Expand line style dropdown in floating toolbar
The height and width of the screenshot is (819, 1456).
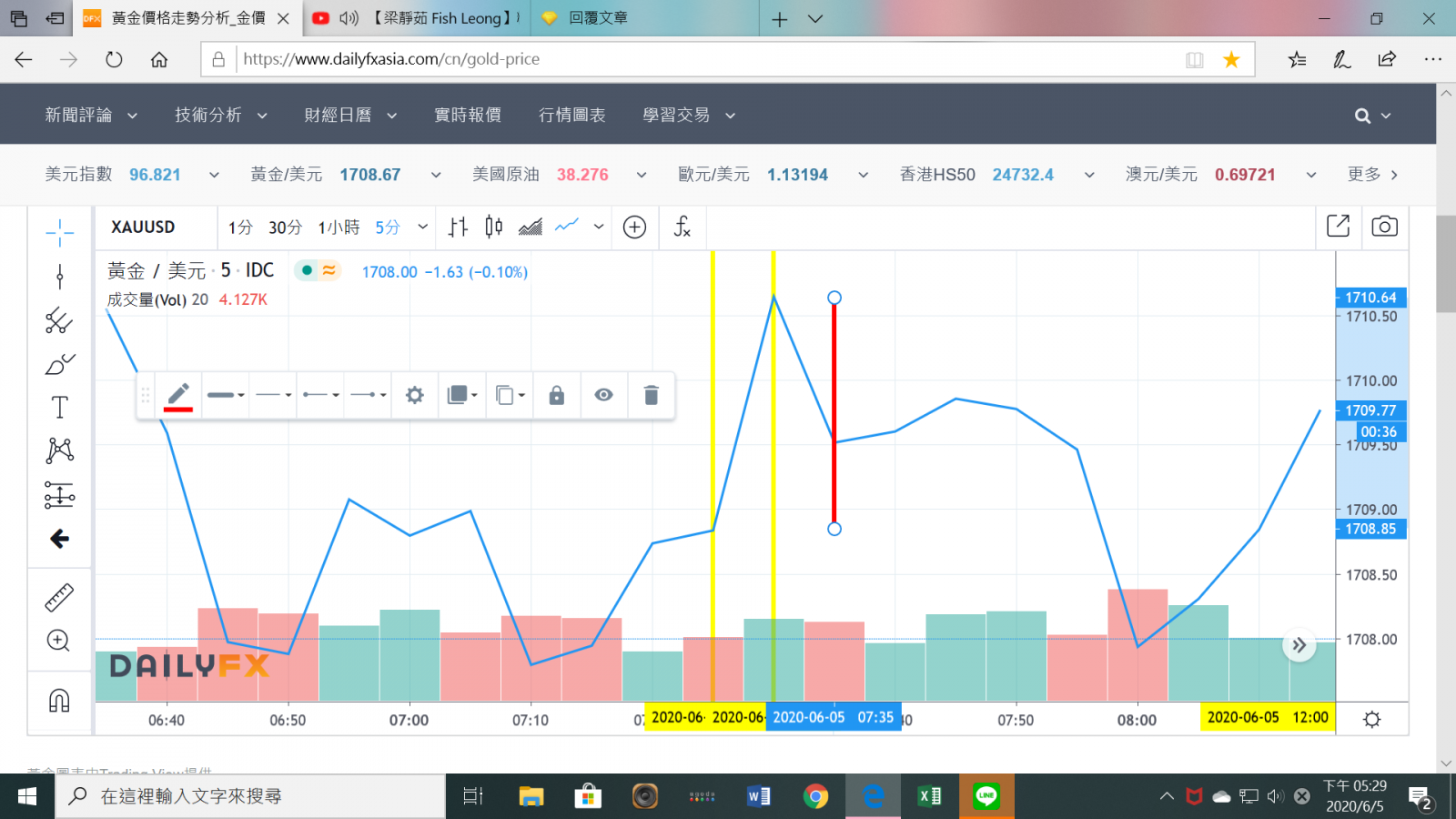274,395
